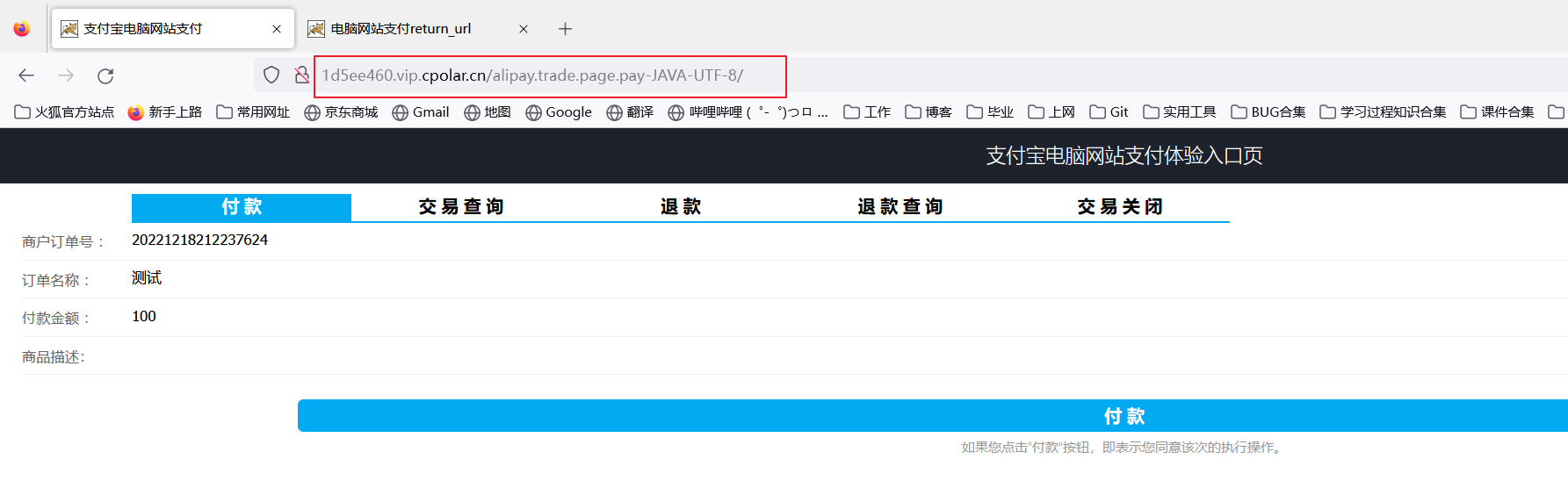Click the forward navigation arrow
Viewport: 1568px width, 488px height.
66,75
